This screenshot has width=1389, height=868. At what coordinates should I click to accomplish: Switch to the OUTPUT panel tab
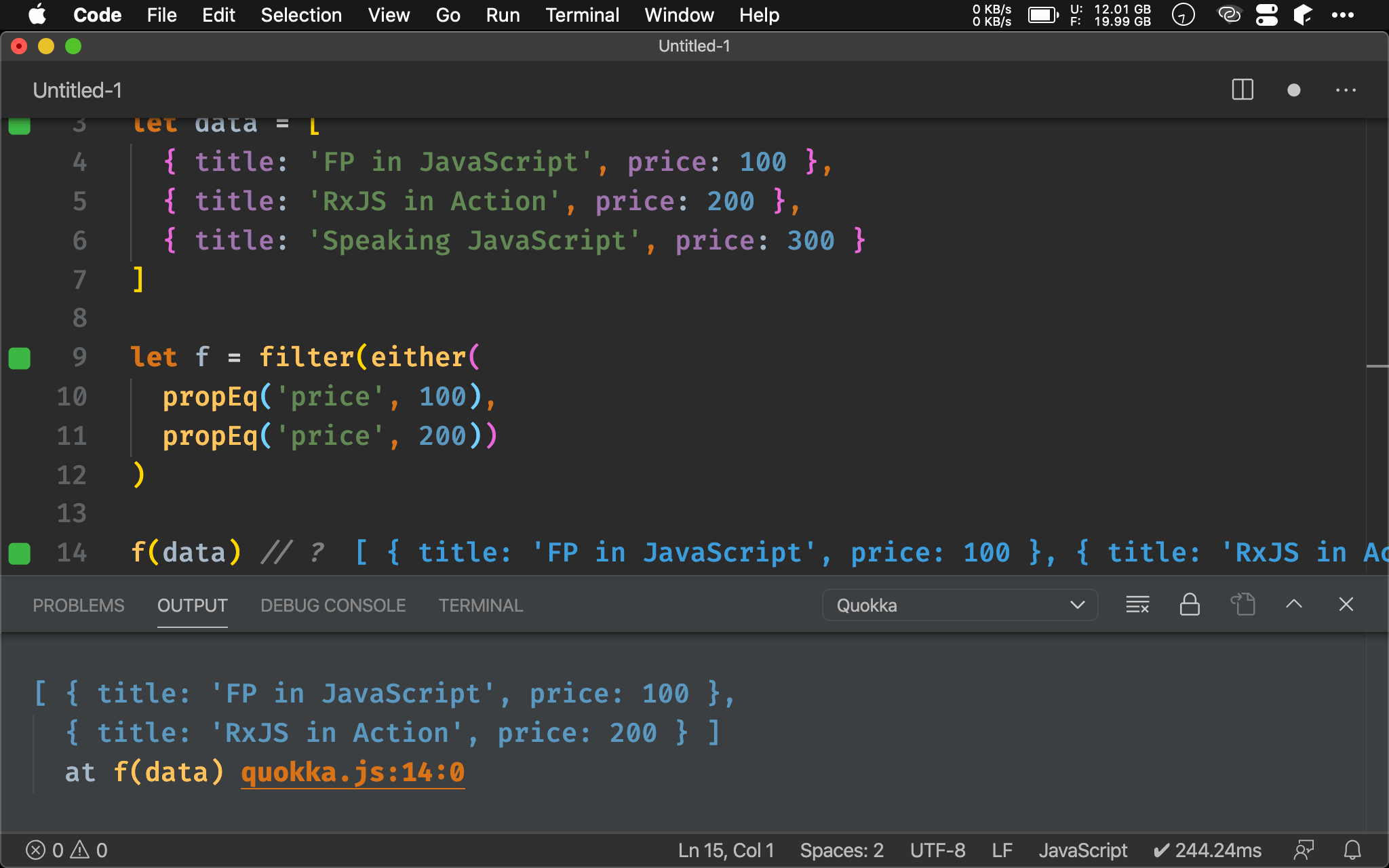[x=193, y=605]
